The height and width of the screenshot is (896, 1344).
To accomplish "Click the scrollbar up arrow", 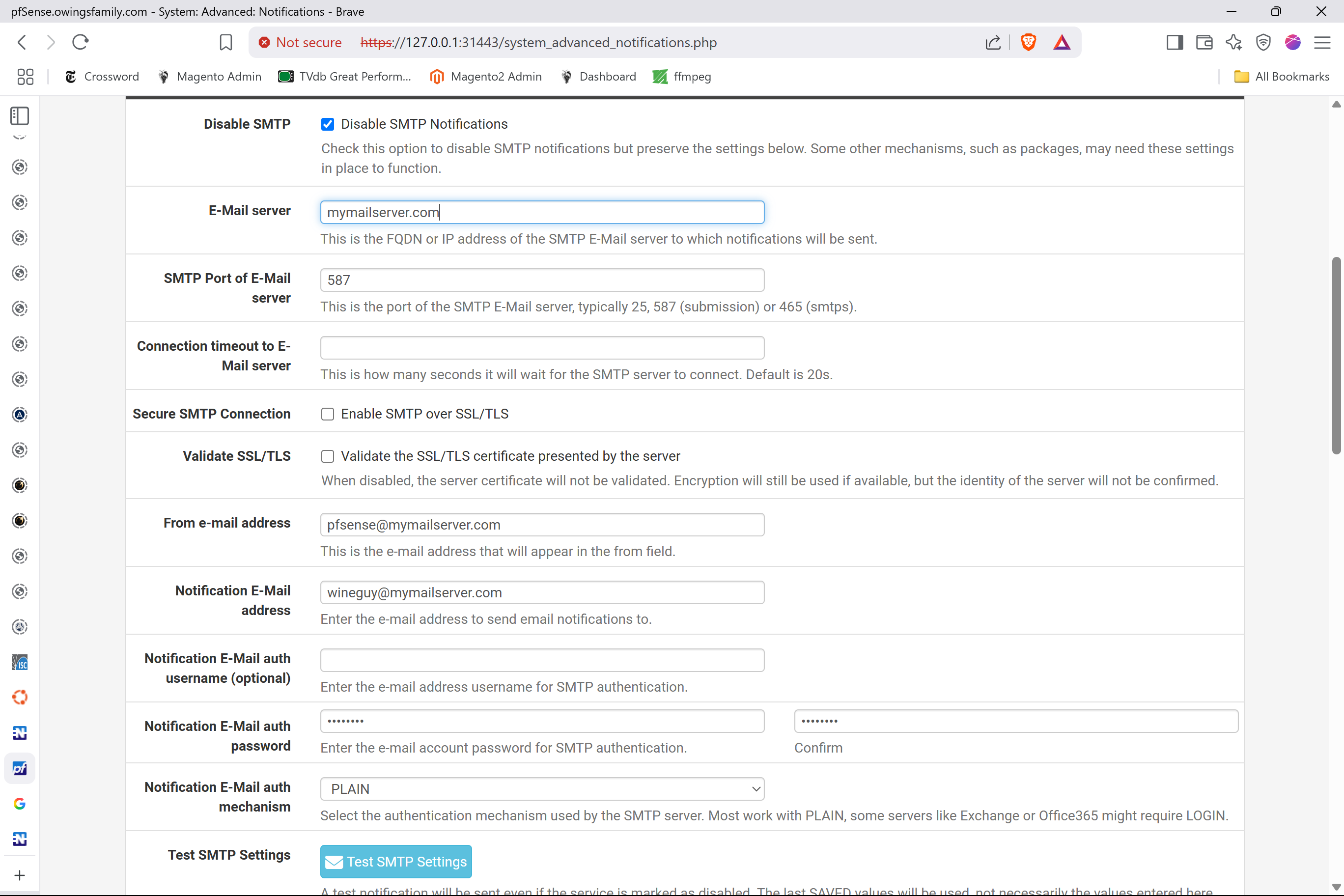I will tap(1336, 104).
